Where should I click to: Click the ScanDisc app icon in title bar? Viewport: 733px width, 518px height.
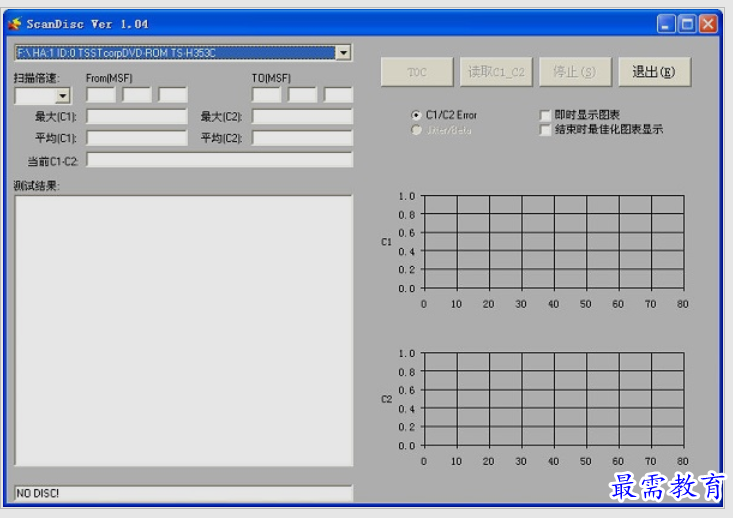coord(15,23)
